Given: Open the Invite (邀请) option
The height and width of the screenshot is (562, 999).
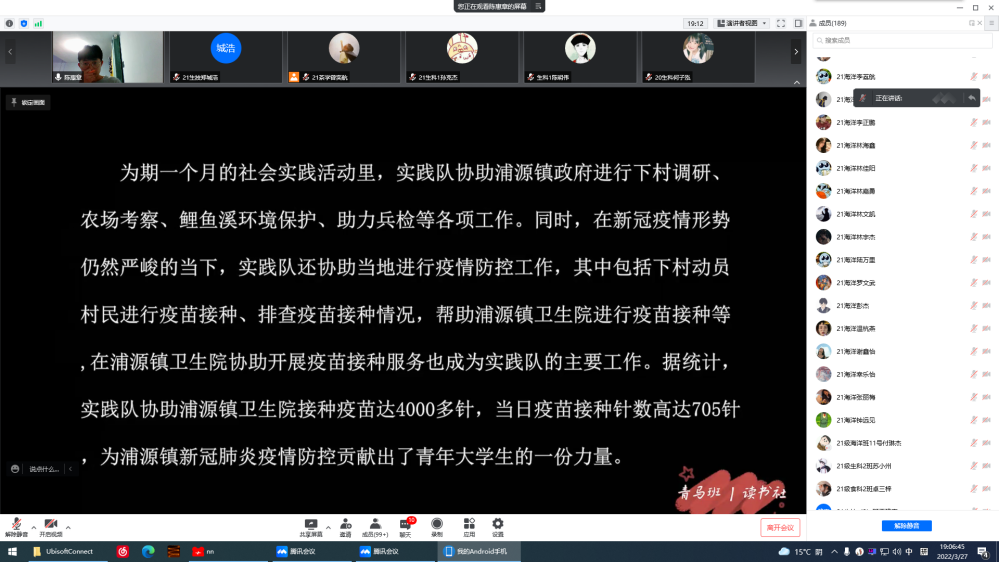Looking at the screenshot, I should (345, 524).
